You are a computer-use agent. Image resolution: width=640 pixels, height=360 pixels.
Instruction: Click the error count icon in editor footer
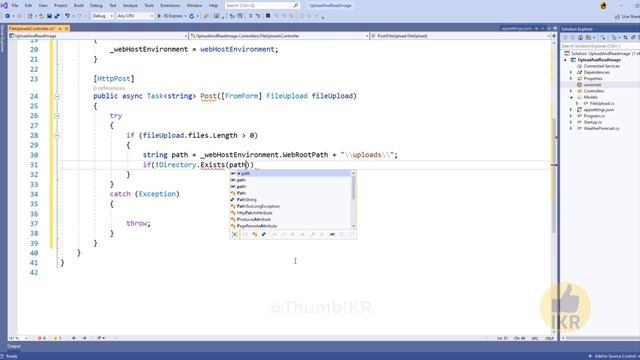(40, 338)
